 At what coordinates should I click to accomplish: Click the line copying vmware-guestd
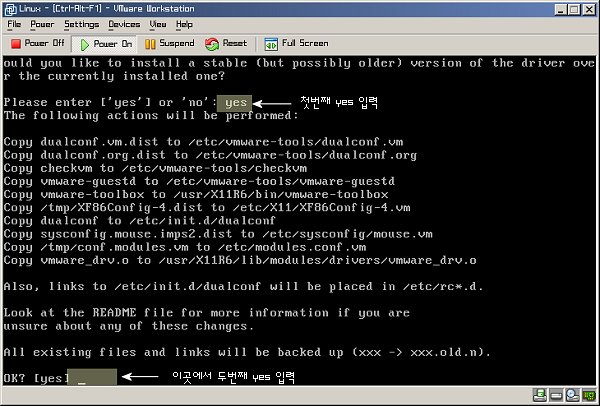coord(199,181)
